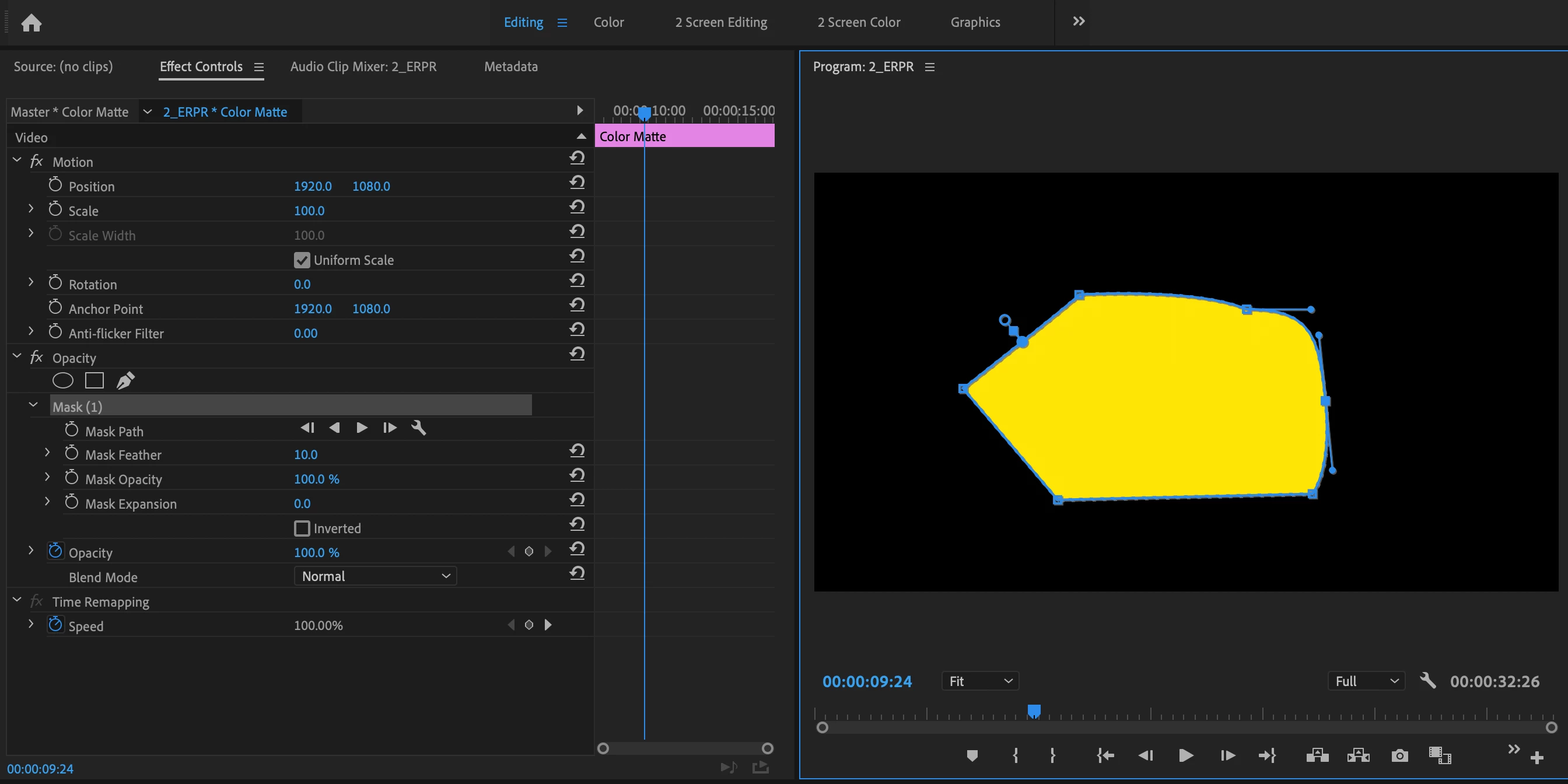Create an ellipse mask under Opacity
Screen dimensions: 1568x784
click(x=62, y=380)
